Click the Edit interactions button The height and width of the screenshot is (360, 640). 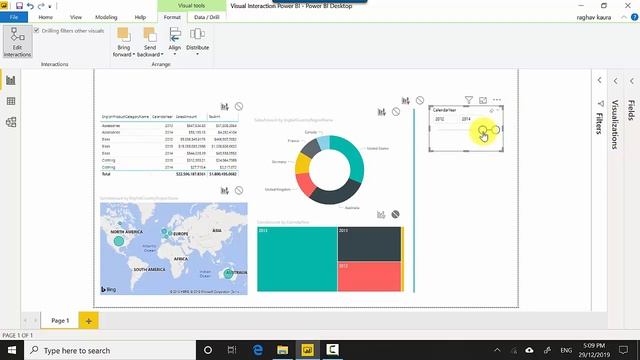[17, 42]
